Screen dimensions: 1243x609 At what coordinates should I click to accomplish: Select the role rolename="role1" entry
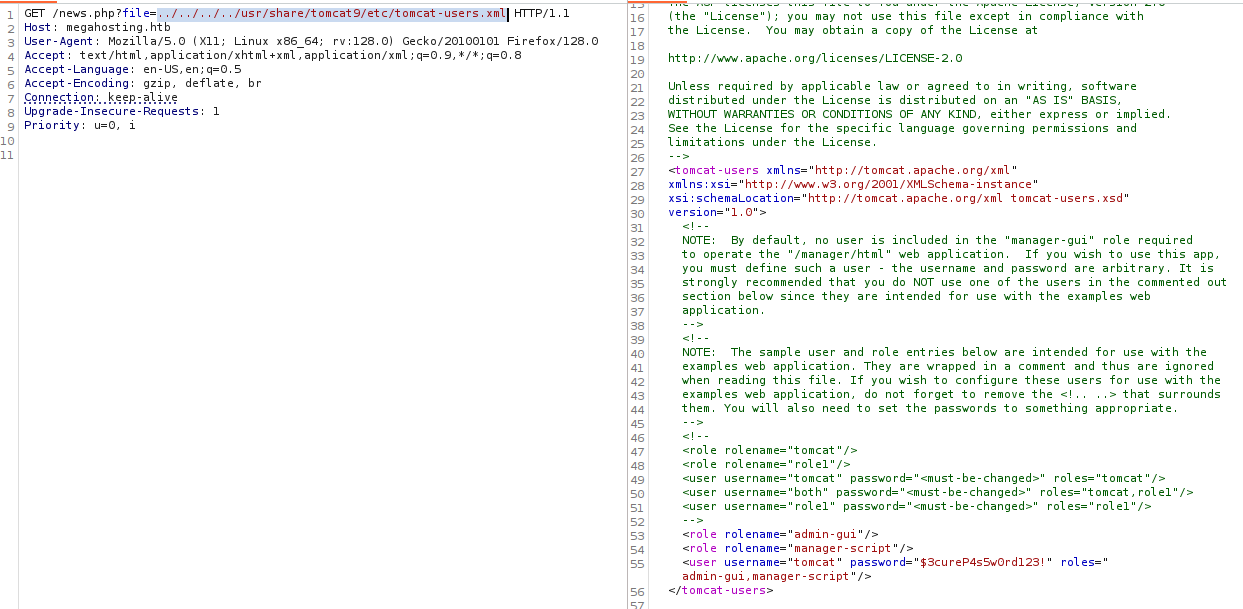pyautogui.click(x=766, y=464)
